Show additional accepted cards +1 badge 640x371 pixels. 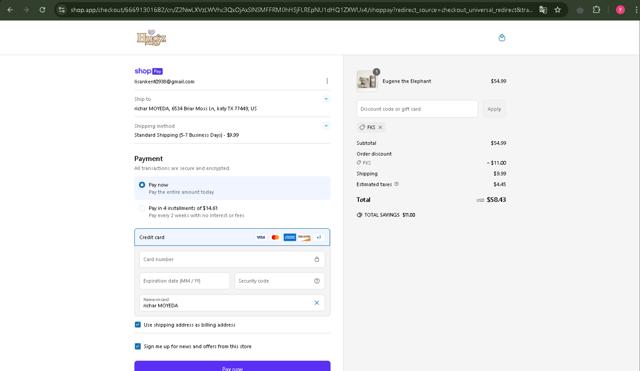(319, 237)
